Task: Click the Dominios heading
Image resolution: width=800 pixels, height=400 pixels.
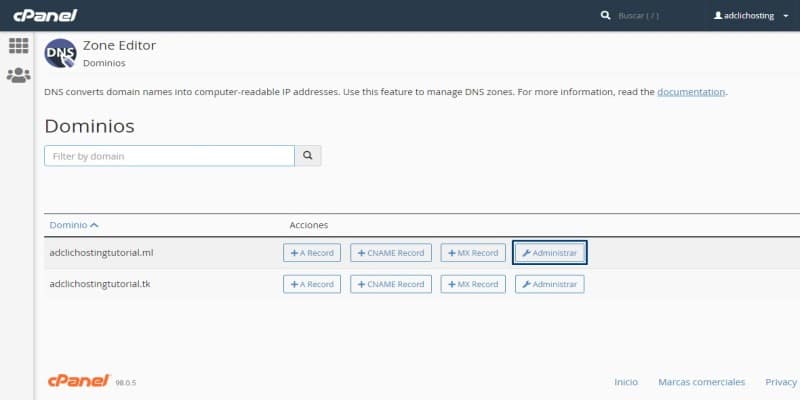Action: [x=89, y=126]
